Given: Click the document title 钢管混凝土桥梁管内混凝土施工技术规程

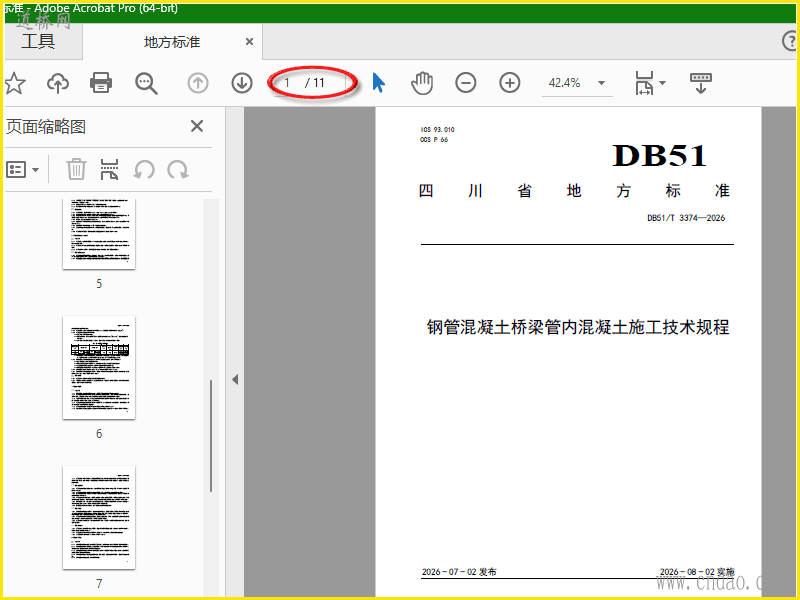Looking at the screenshot, I should pyautogui.click(x=578, y=327).
